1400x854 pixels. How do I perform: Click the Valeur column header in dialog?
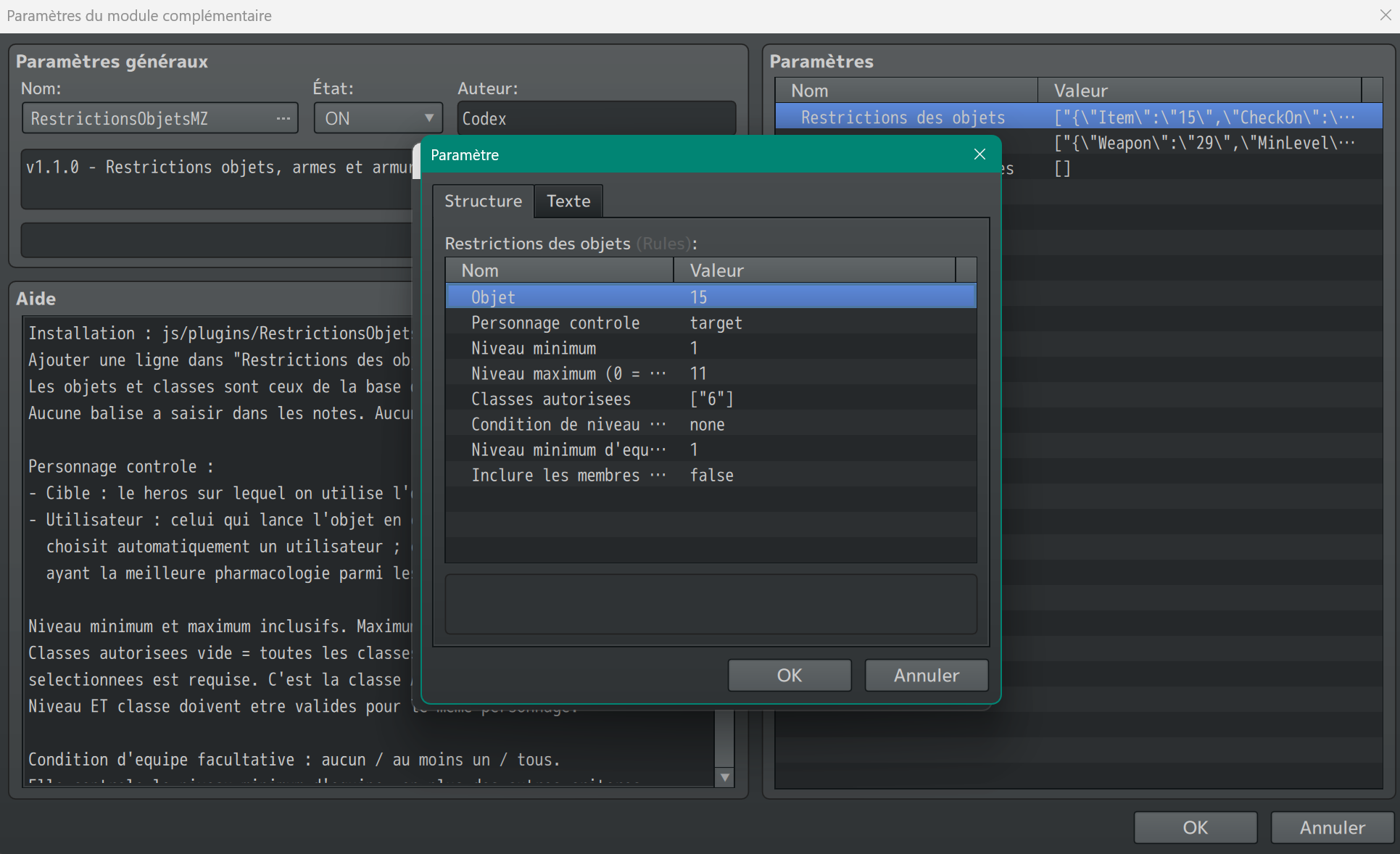(x=815, y=270)
